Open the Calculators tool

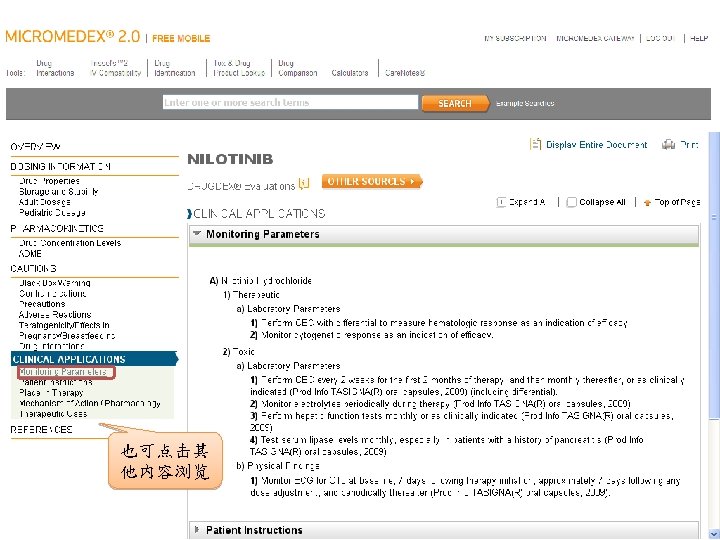tap(350, 73)
